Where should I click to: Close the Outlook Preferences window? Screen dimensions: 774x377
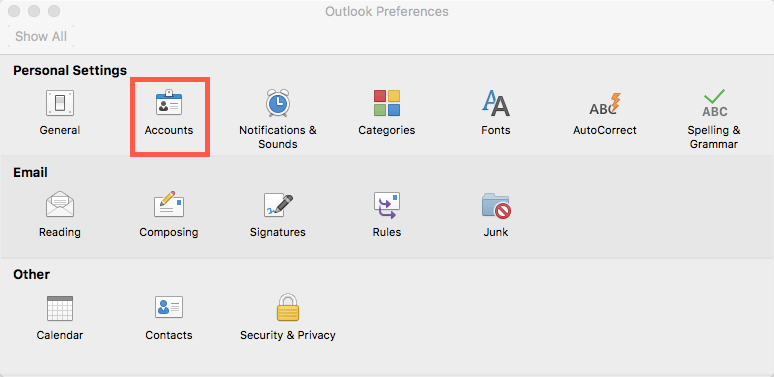point(15,11)
